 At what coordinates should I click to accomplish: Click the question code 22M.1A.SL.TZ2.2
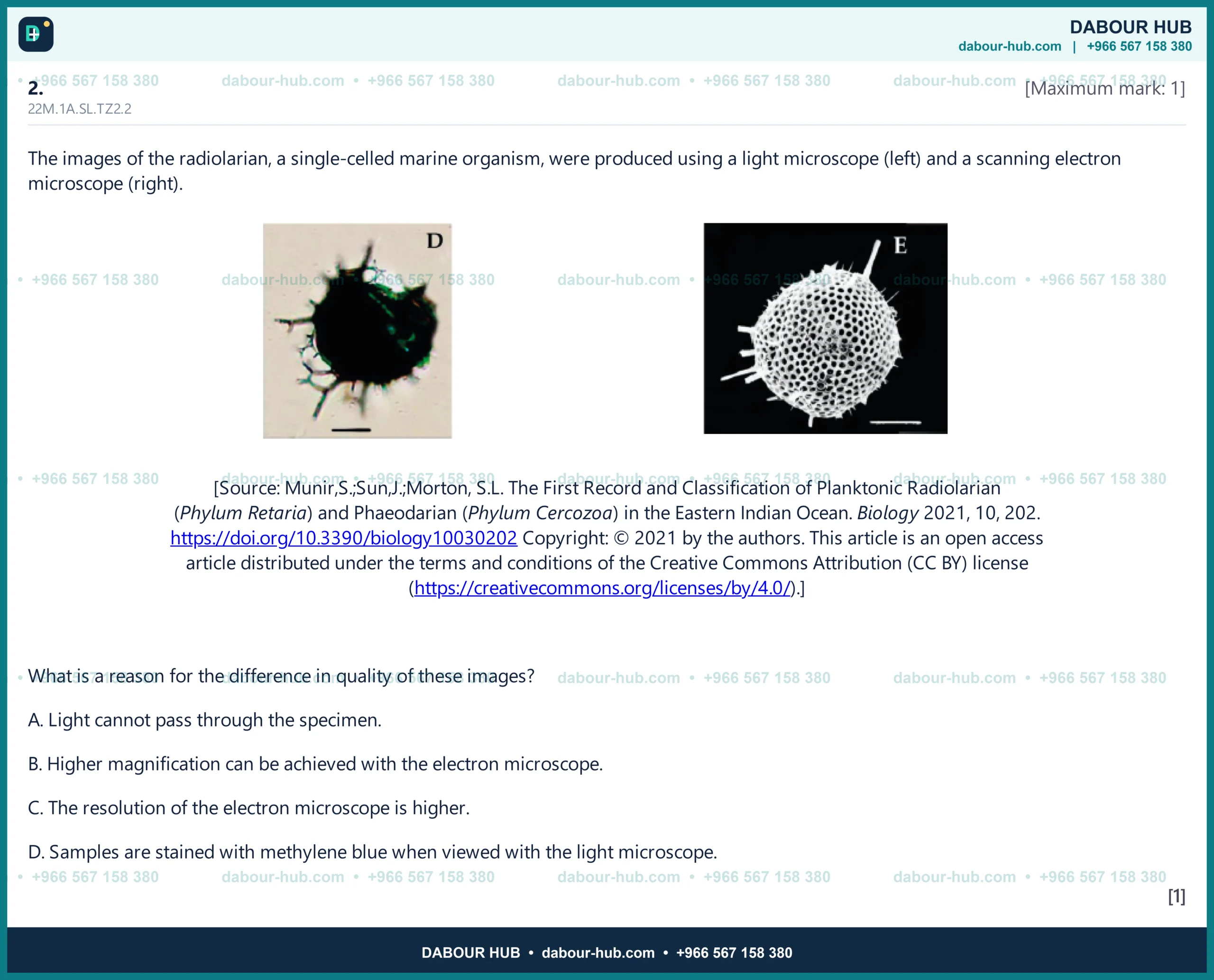[80, 109]
